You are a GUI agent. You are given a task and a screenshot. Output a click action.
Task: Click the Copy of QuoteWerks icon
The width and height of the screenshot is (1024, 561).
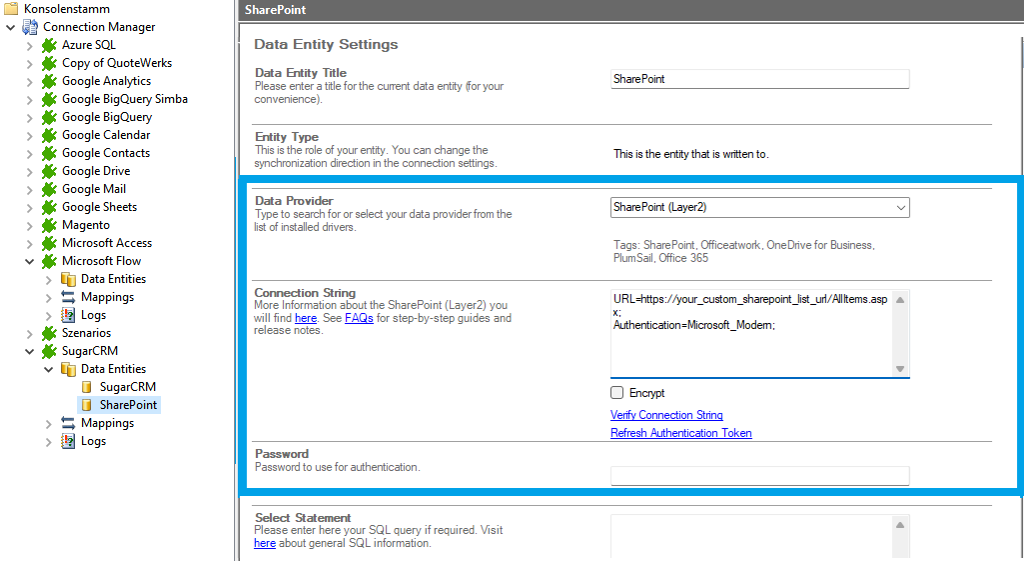[x=49, y=63]
